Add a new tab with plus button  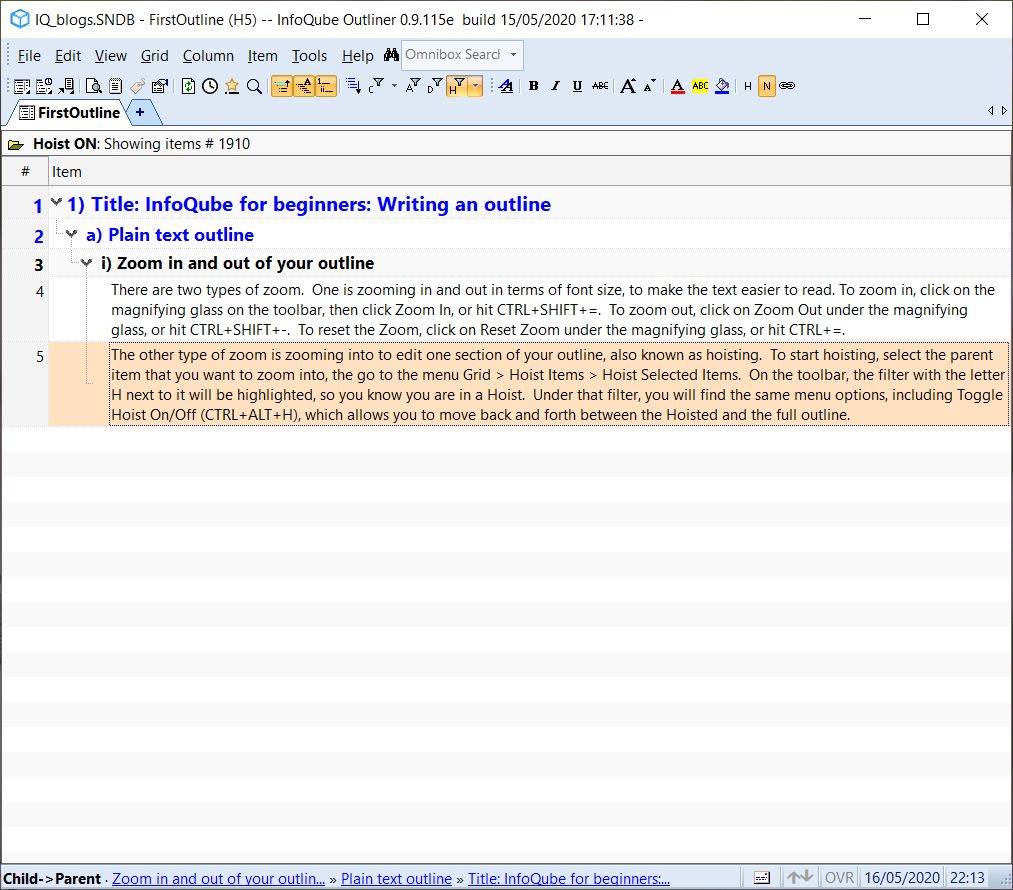tap(140, 113)
